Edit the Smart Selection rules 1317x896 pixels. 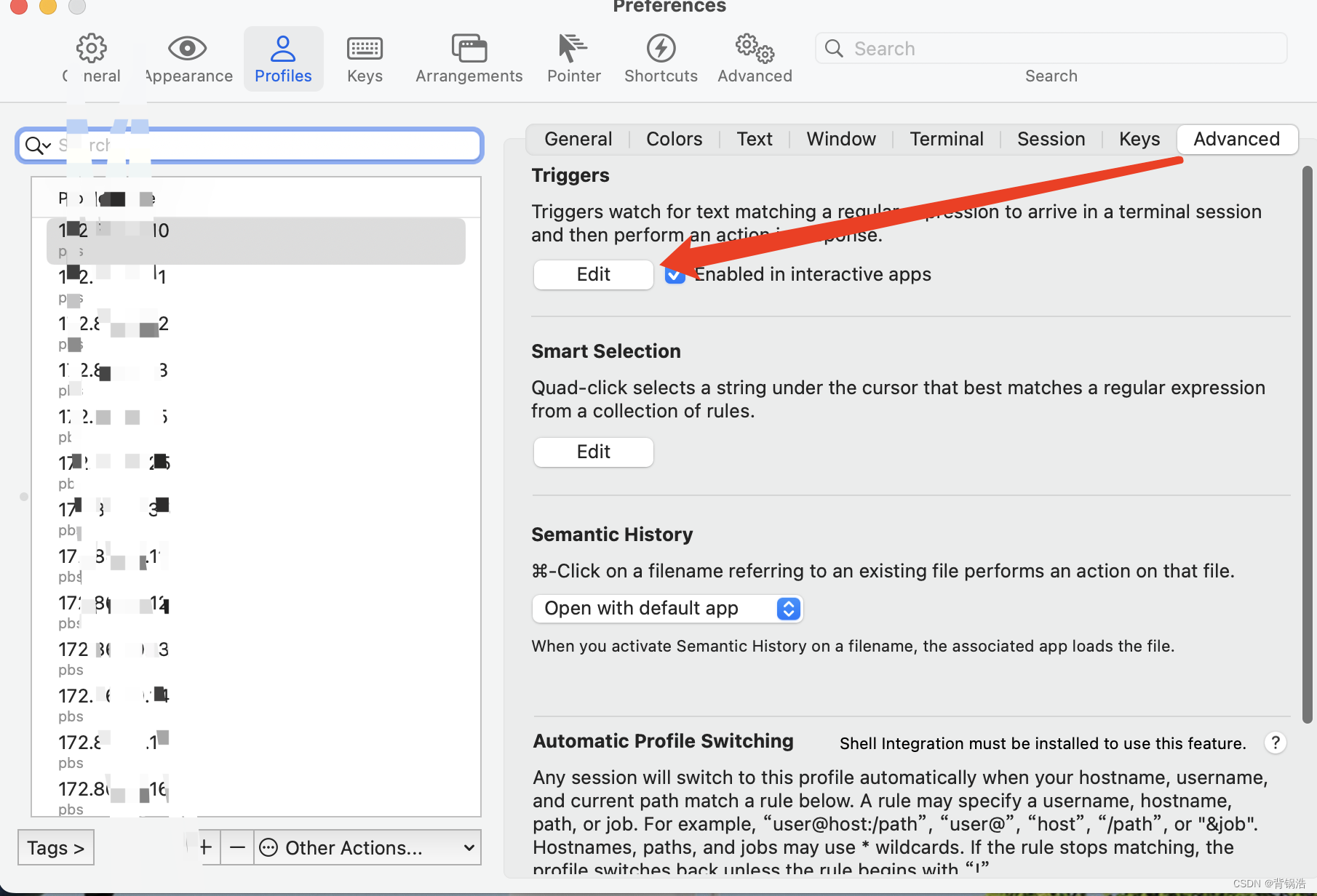coord(594,452)
